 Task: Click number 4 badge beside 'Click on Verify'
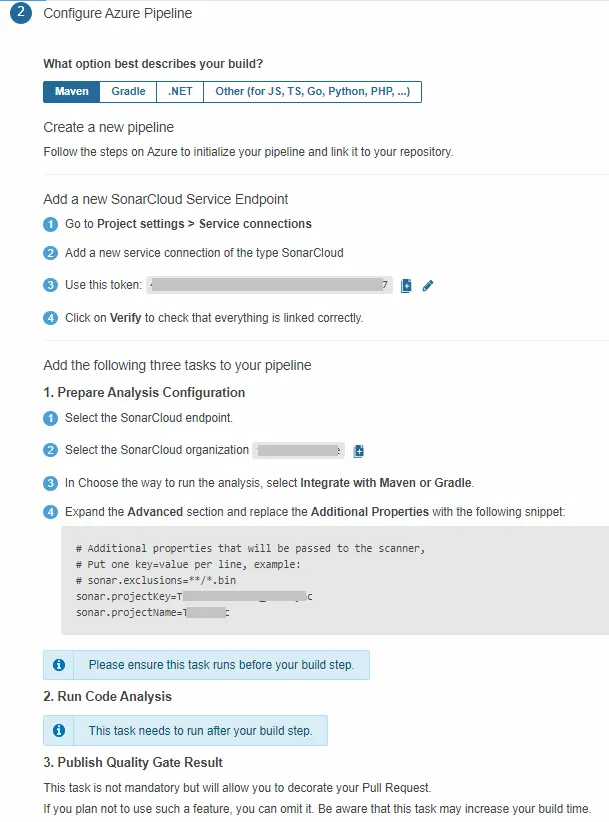pyautogui.click(x=51, y=318)
